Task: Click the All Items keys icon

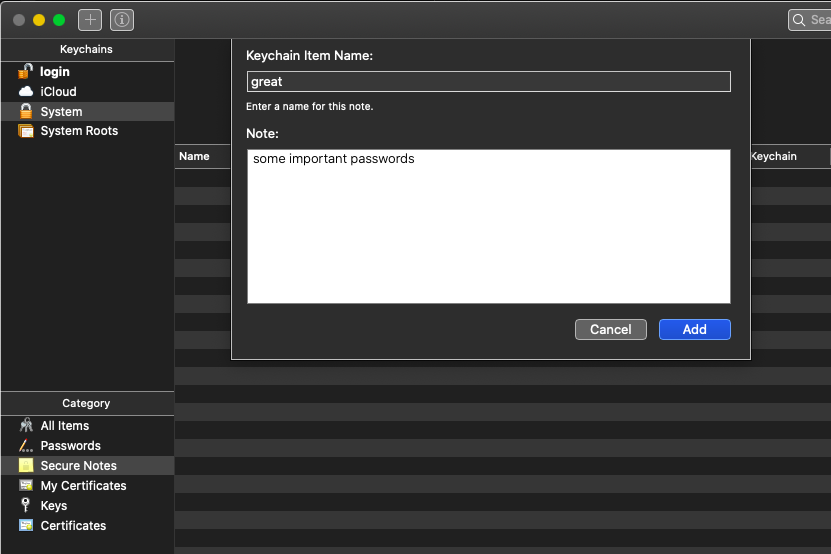Action: 25,425
